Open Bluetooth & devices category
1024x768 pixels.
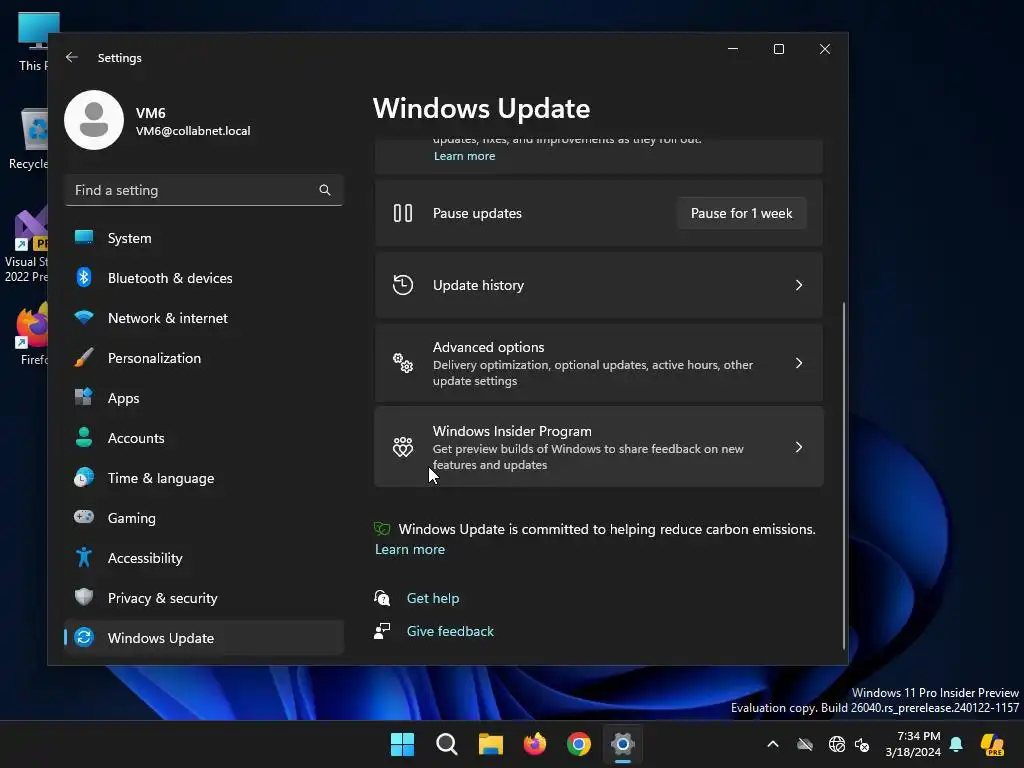click(x=204, y=278)
